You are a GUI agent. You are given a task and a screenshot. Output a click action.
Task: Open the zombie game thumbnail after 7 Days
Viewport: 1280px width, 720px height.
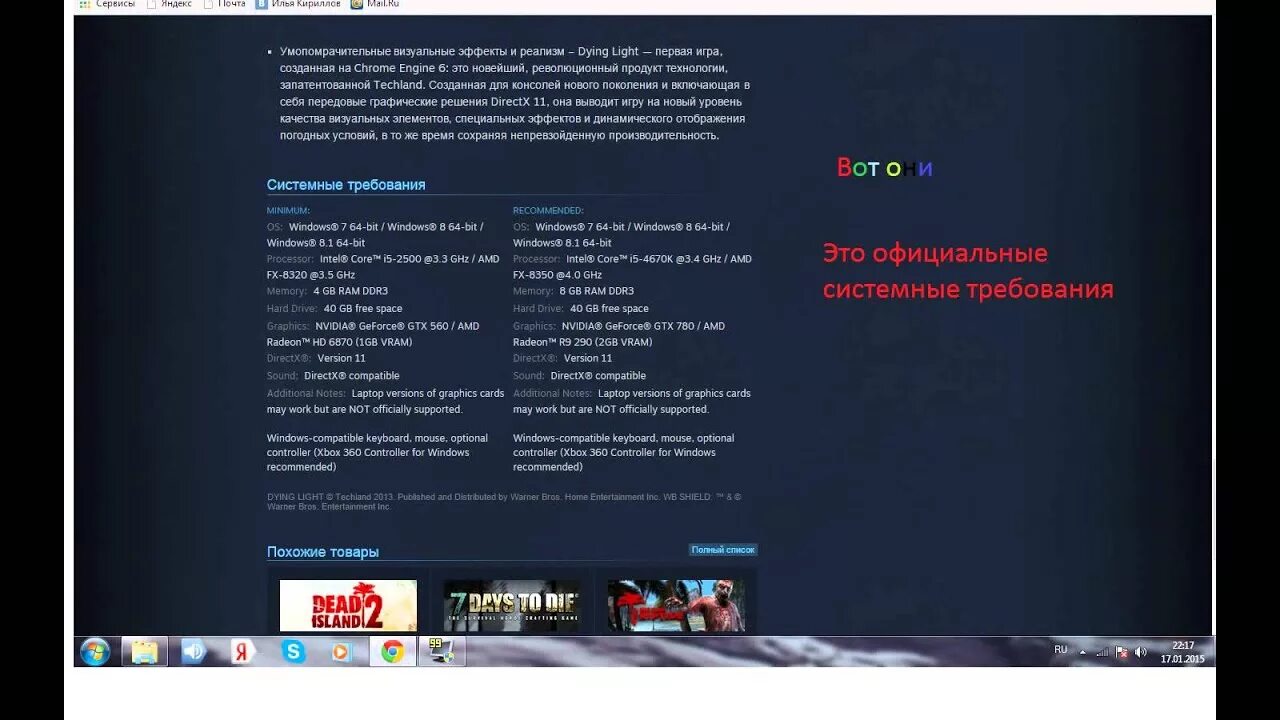[x=676, y=605]
